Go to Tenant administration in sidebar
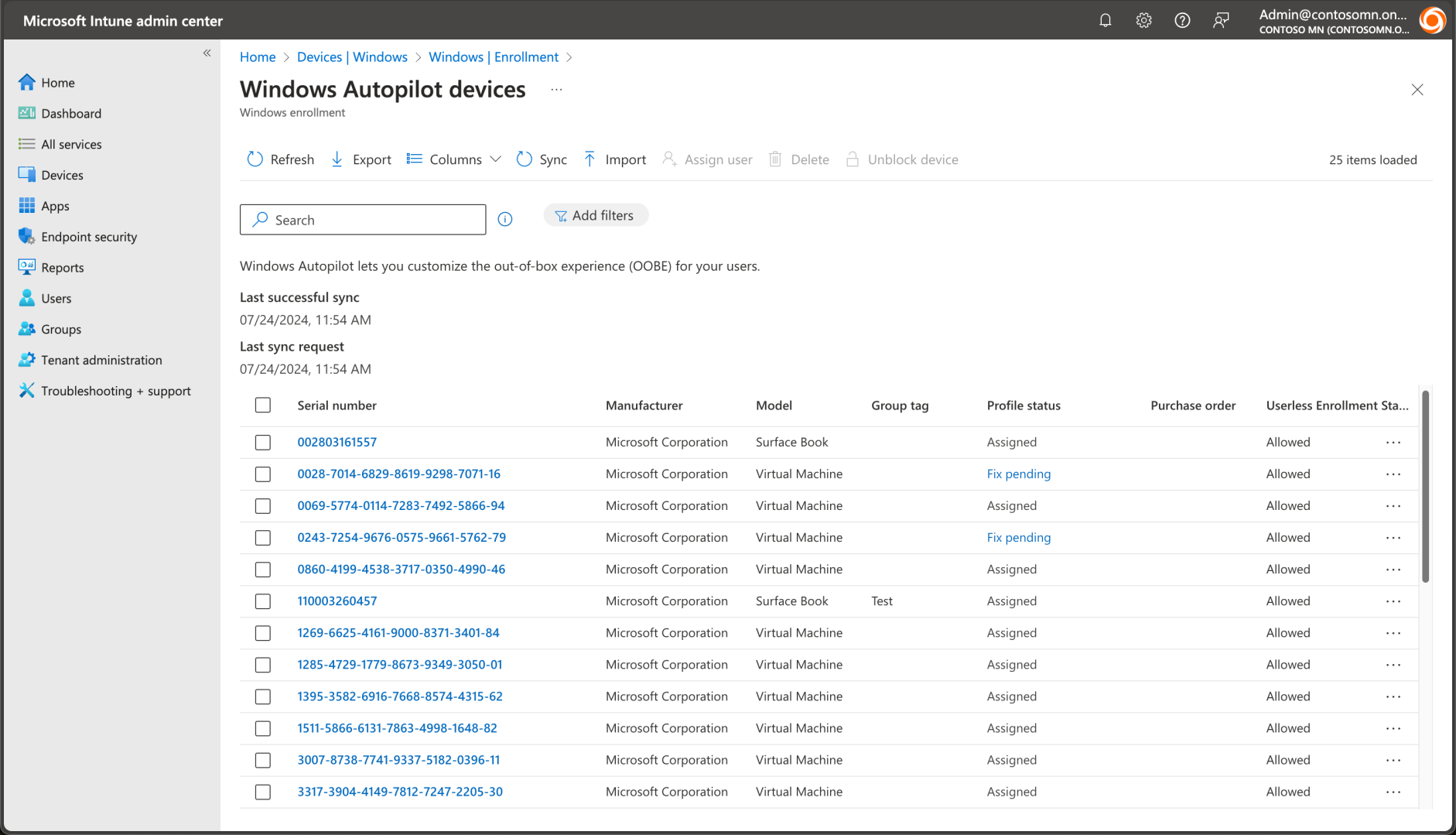This screenshot has width=1456, height=835. coord(101,360)
